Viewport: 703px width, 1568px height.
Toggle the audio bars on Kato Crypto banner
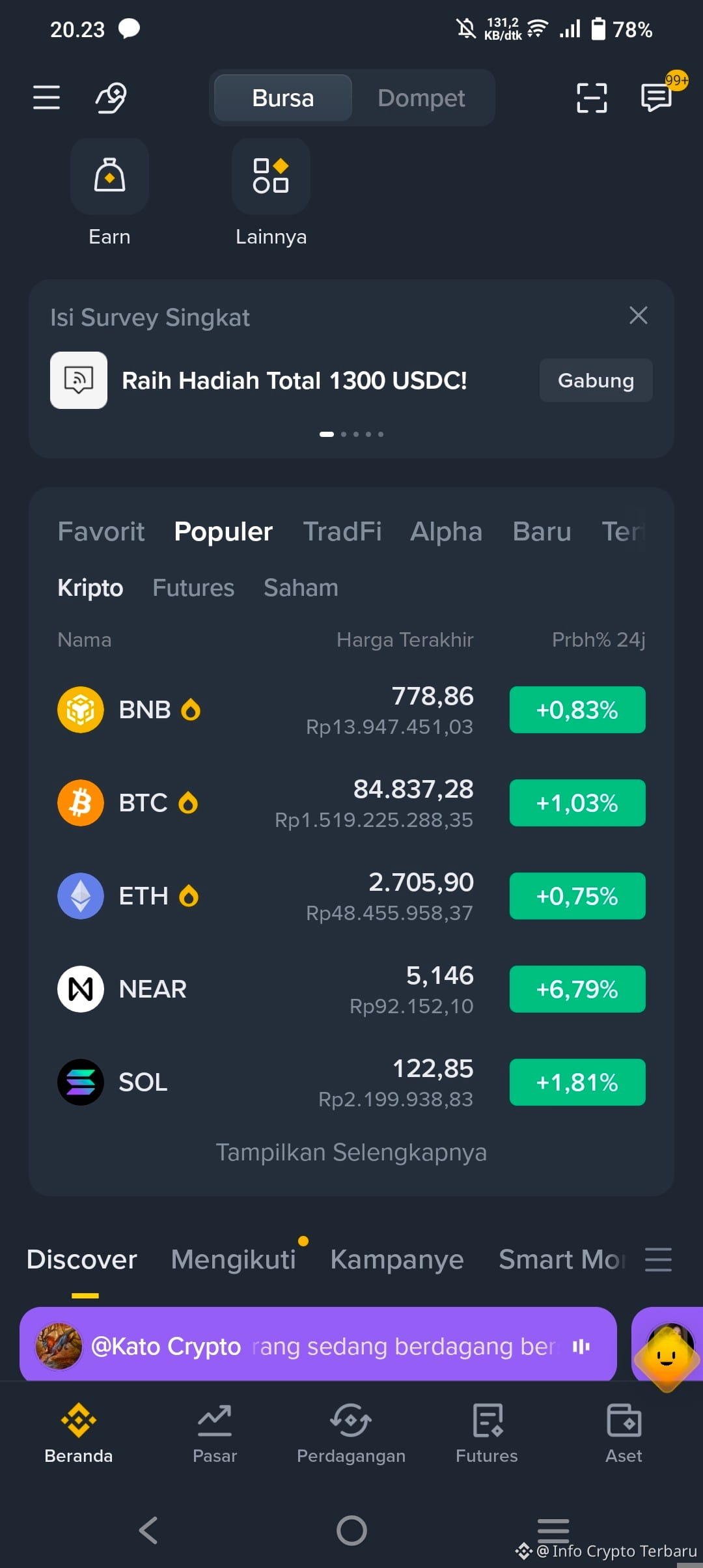coord(581,1346)
